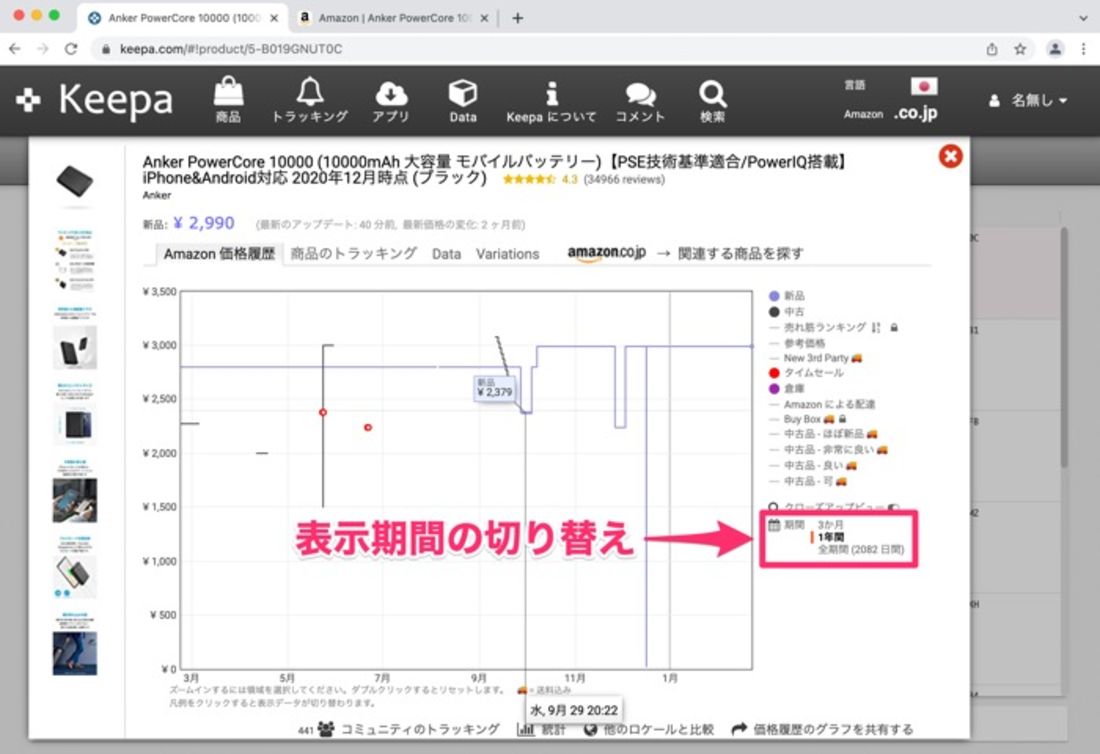The height and width of the screenshot is (754, 1100).
Task: Switch to the Variations tab
Action: pos(507,254)
